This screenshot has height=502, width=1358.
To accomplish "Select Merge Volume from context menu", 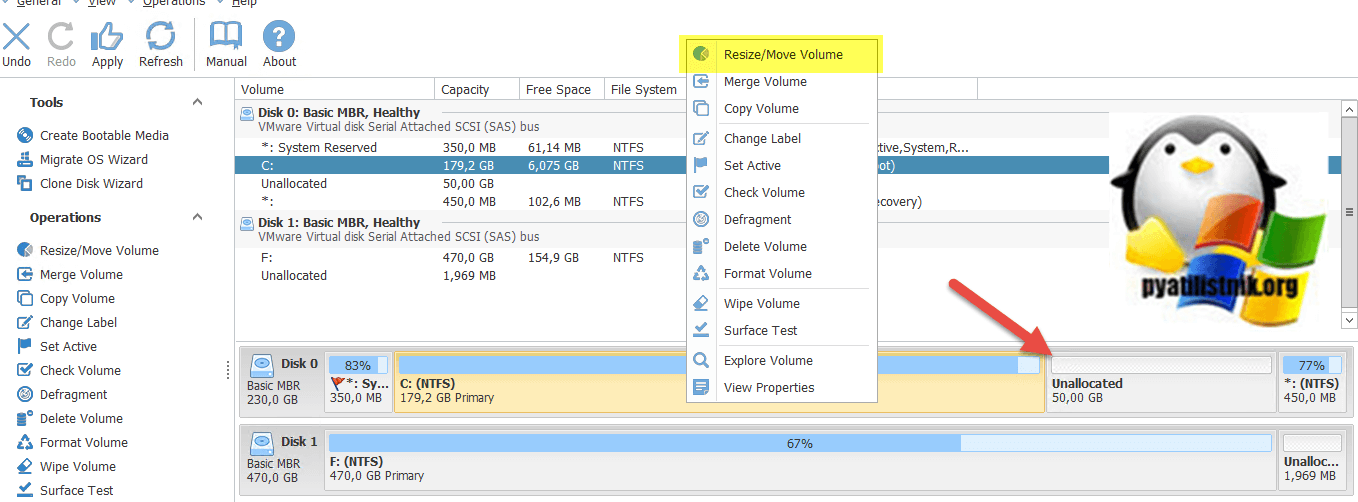I will click(765, 81).
